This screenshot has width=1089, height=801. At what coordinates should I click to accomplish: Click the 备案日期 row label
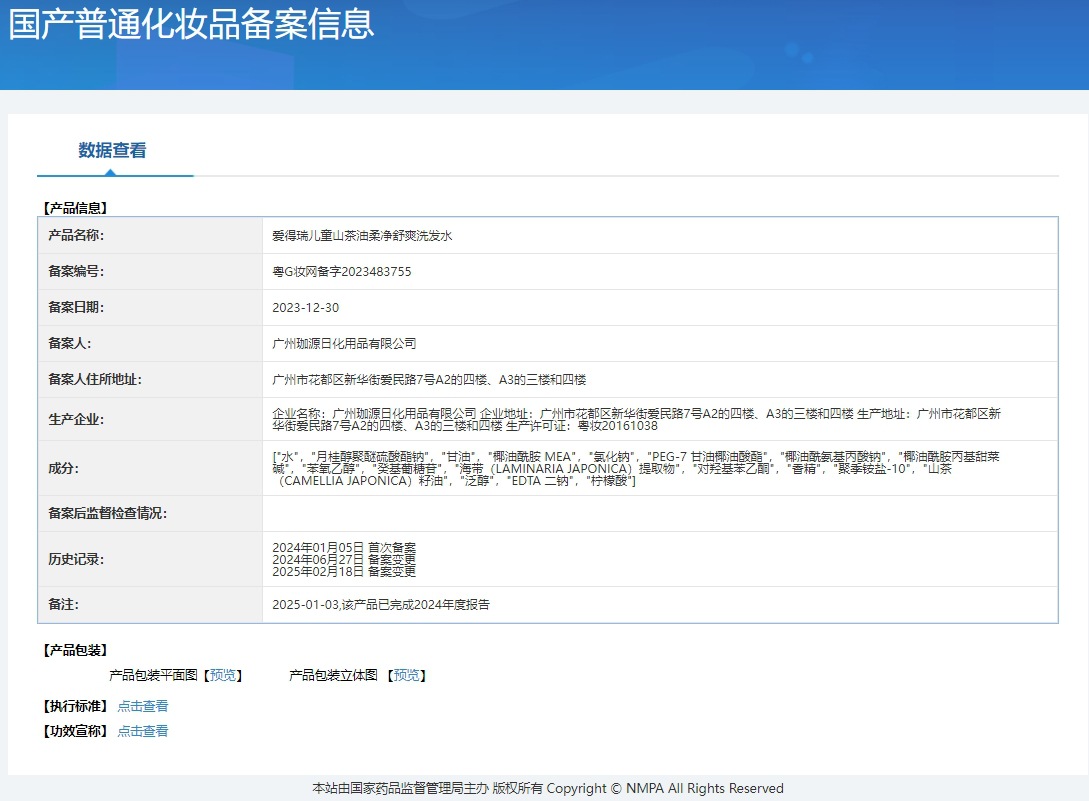tap(76, 308)
